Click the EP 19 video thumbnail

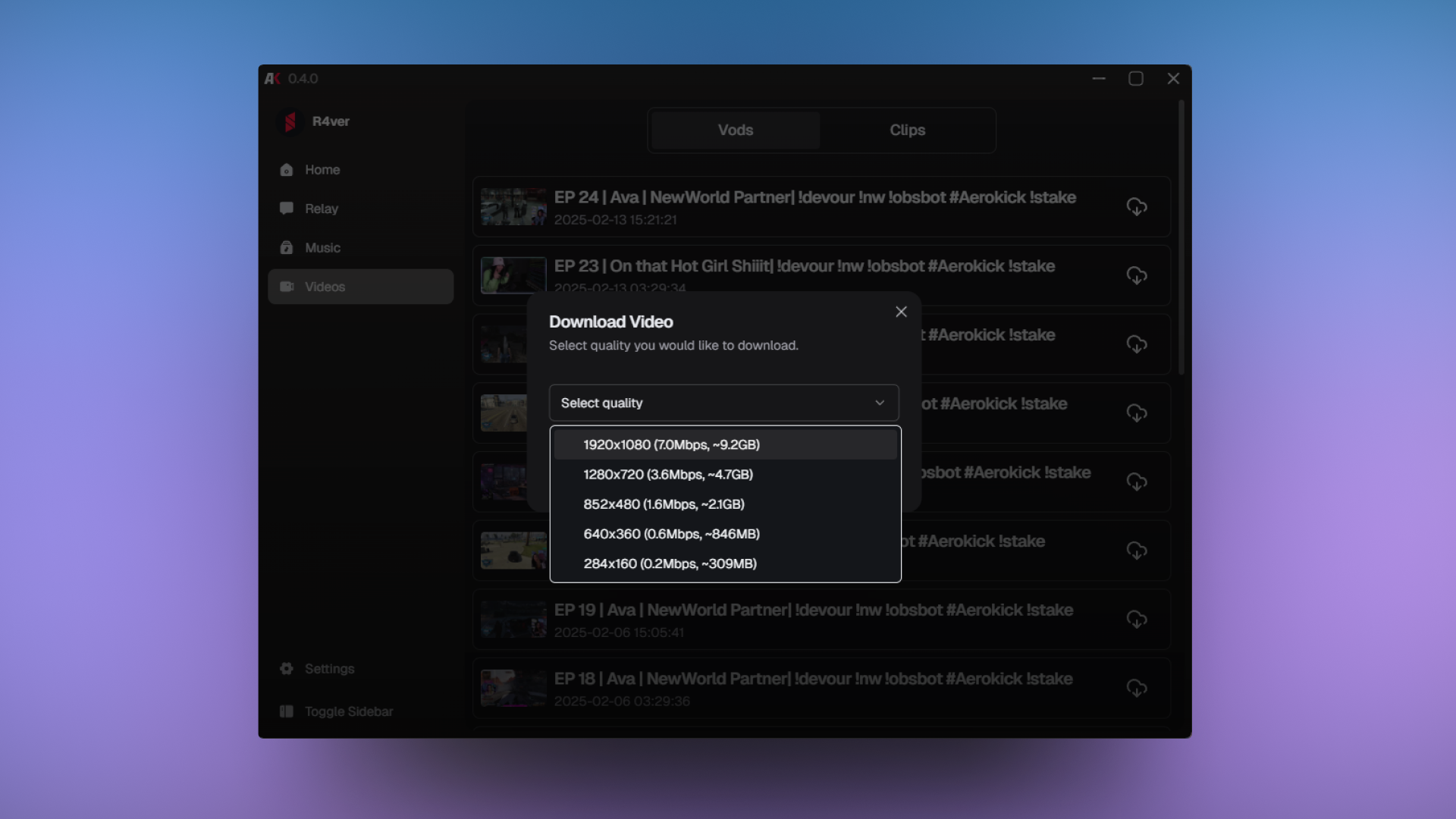click(x=513, y=619)
